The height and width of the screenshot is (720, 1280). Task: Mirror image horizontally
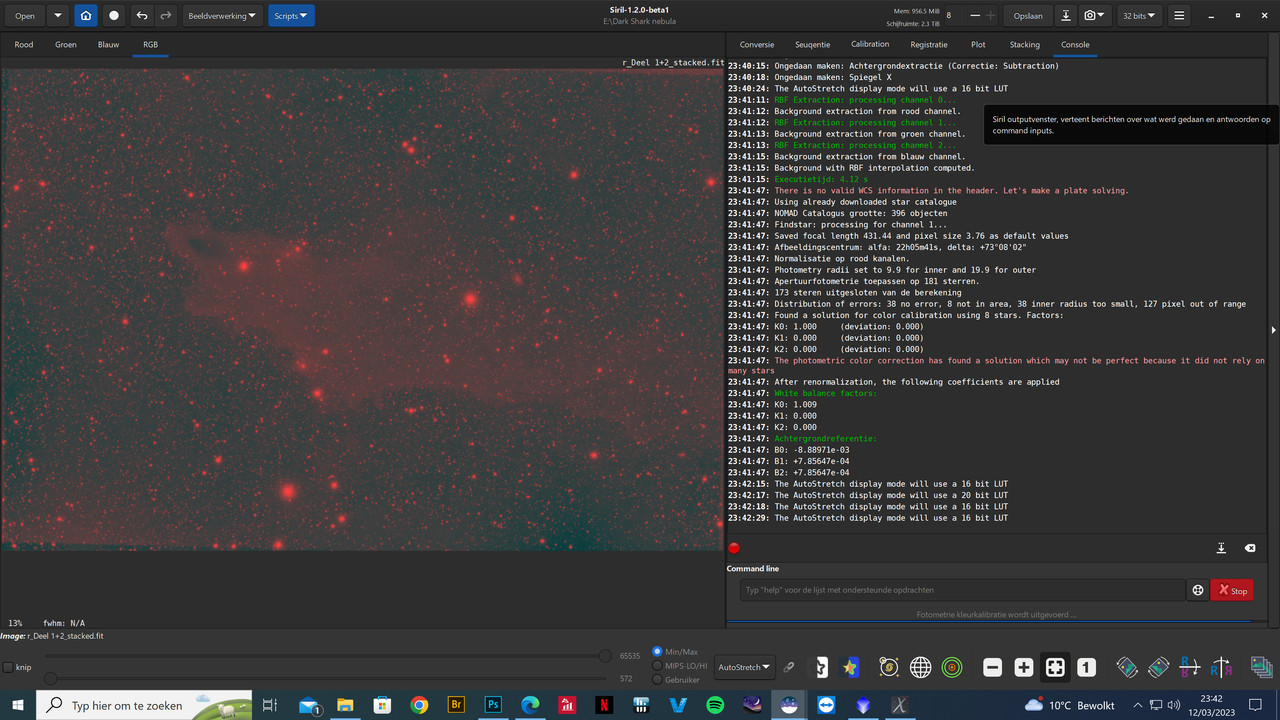(x=1190, y=667)
